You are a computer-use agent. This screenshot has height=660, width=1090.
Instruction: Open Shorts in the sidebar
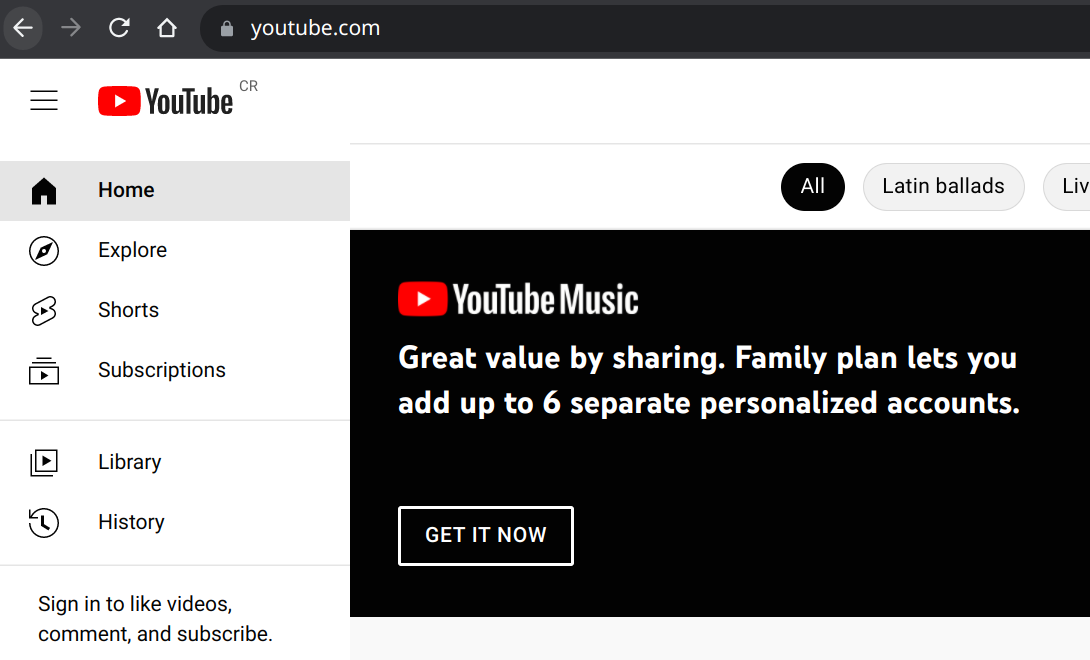(174, 310)
